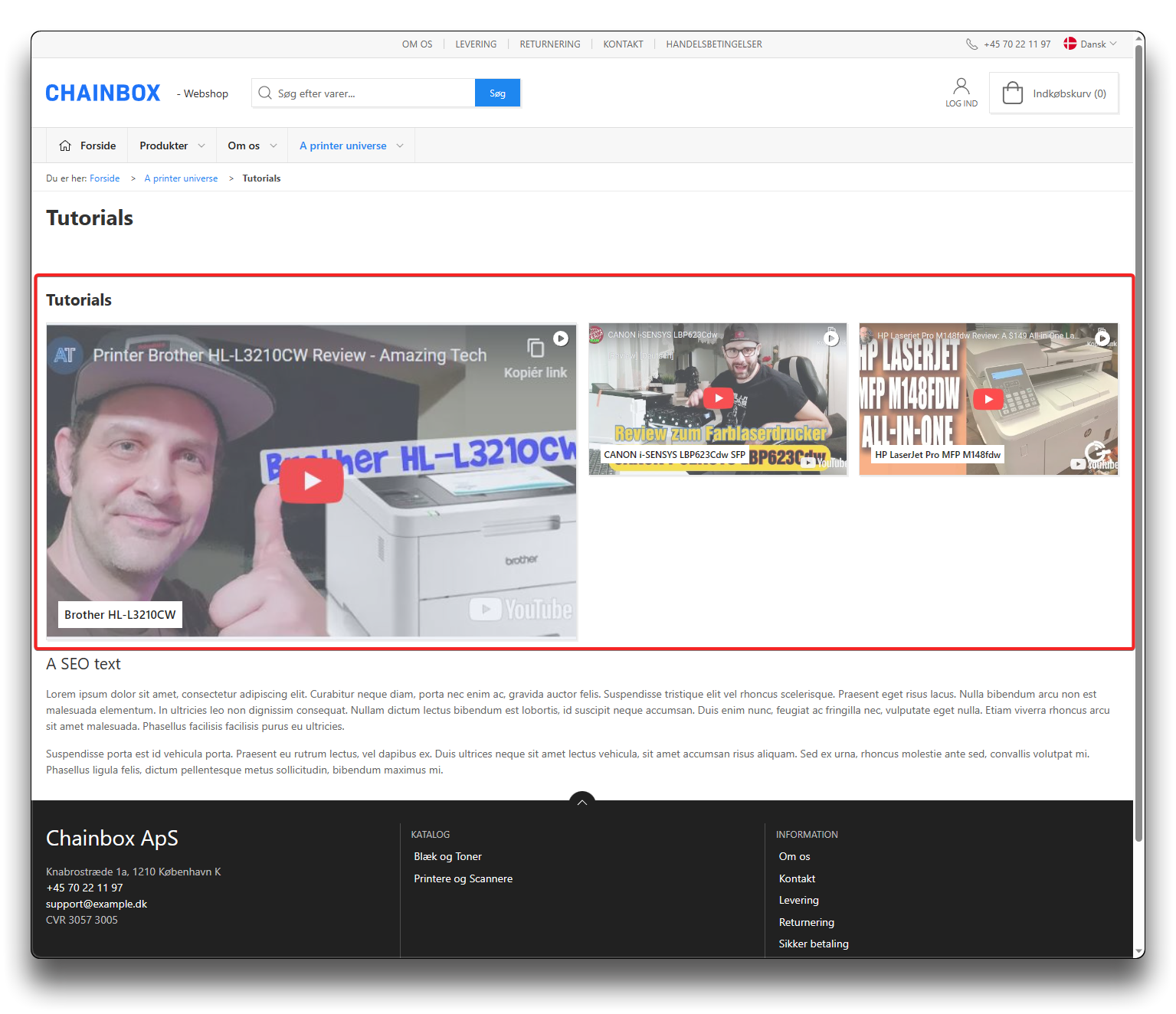Click the Danish flag icon
This screenshot has height=1014, width=1176.
[1070, 44]
